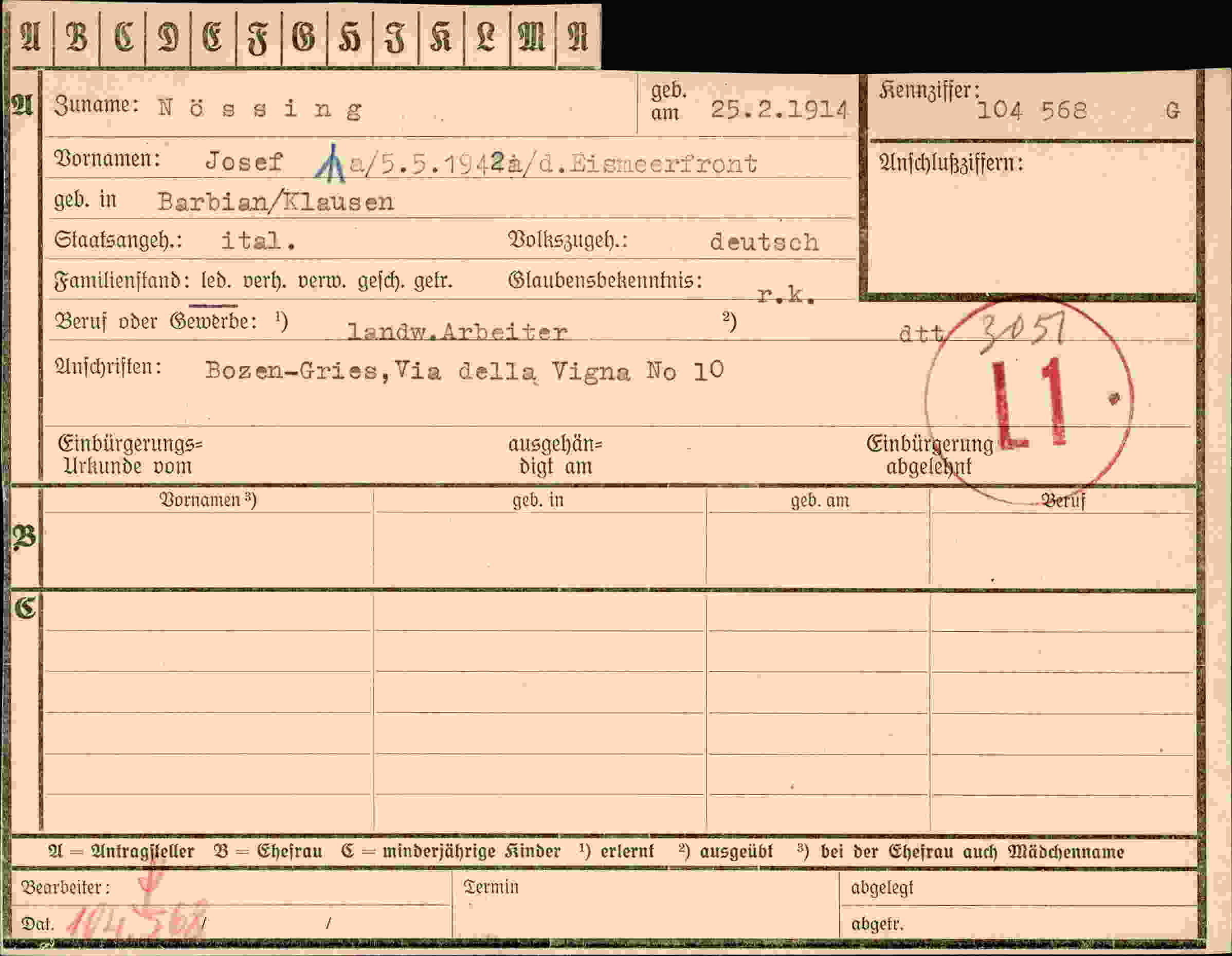Viewport: 1232px width, 956px height.
Task: Click the section C marker on the left margin
Action: (x=25, y=609)
